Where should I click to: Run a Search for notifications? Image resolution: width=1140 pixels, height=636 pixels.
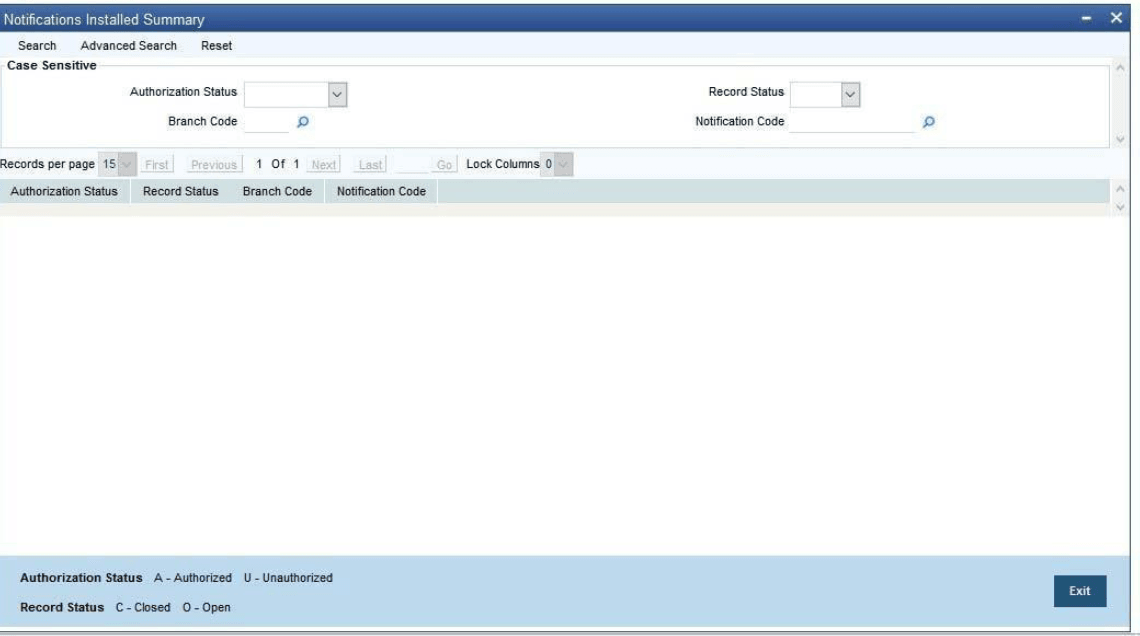click(x=38, y=45)
